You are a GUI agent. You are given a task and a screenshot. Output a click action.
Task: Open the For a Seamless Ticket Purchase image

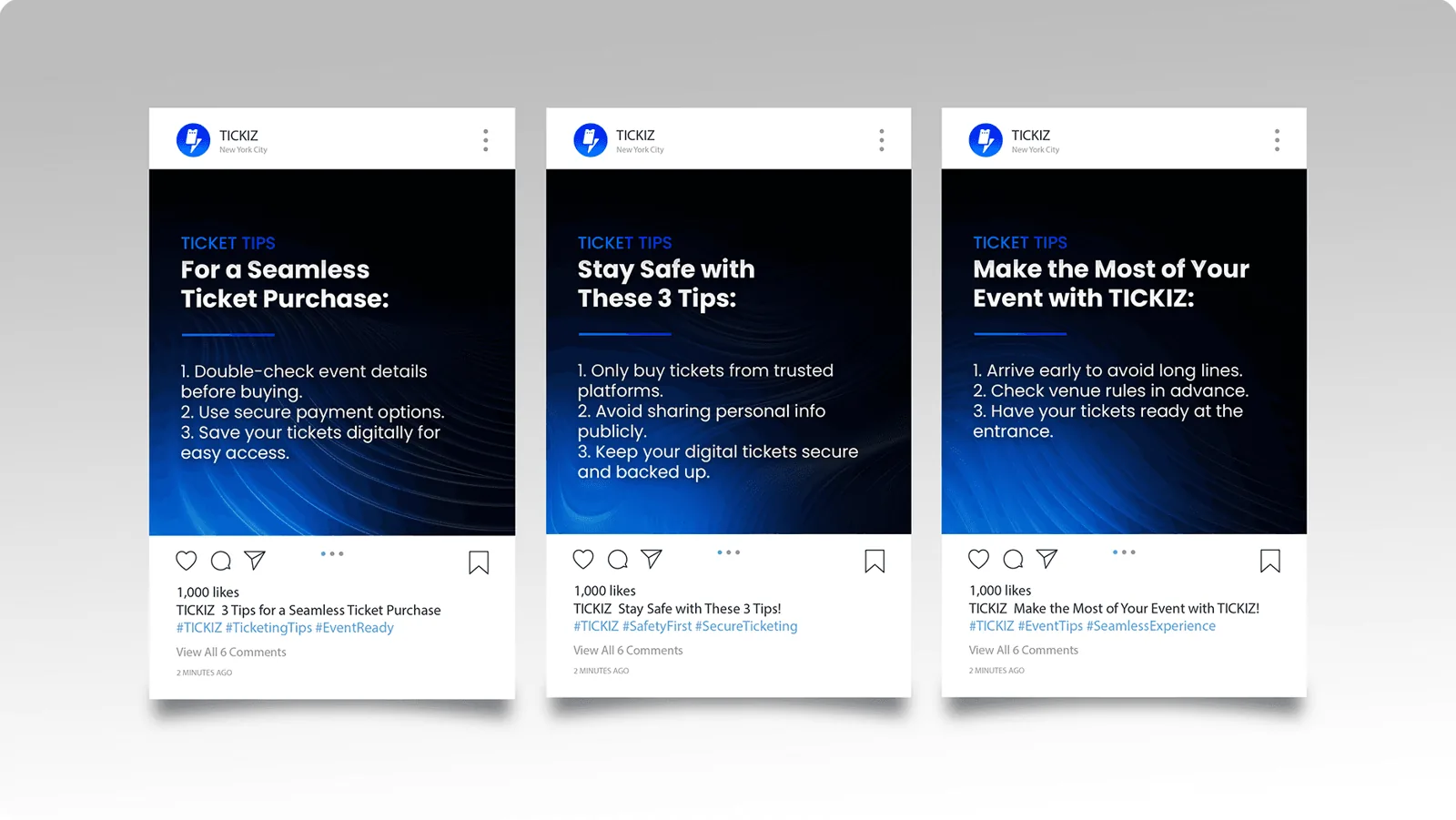332,352
